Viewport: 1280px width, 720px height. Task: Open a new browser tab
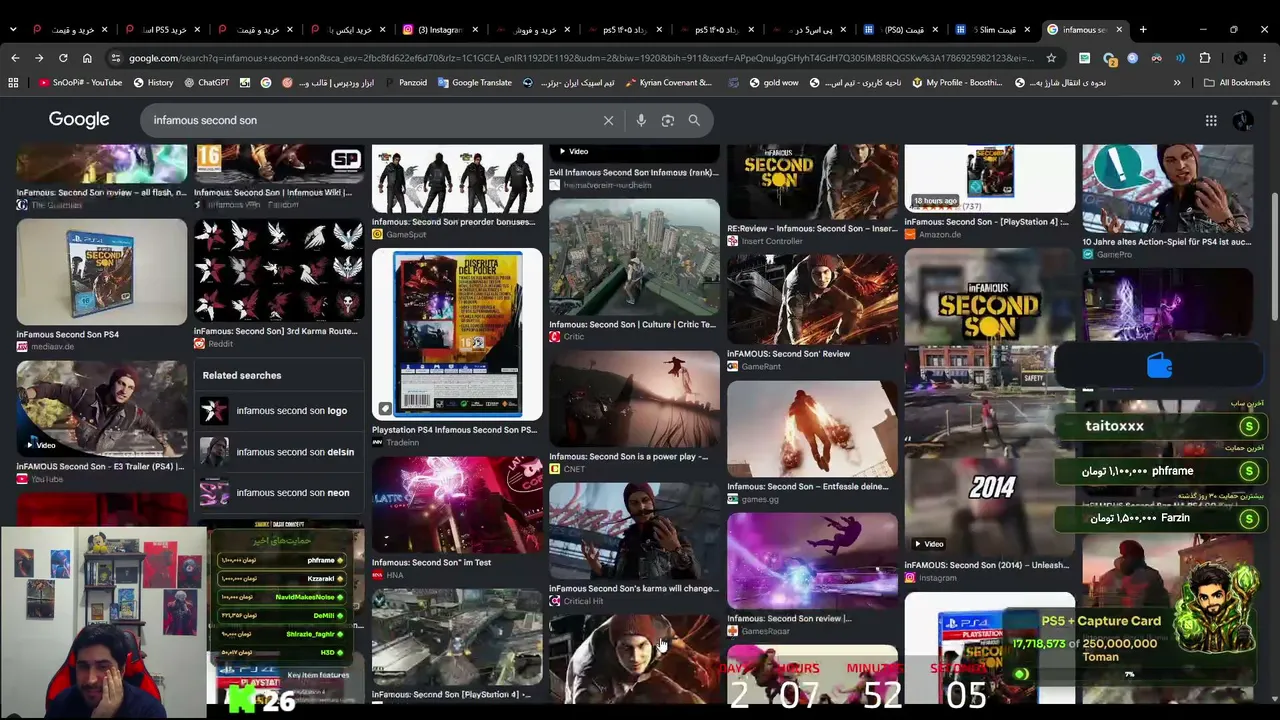pos(1143,29)
